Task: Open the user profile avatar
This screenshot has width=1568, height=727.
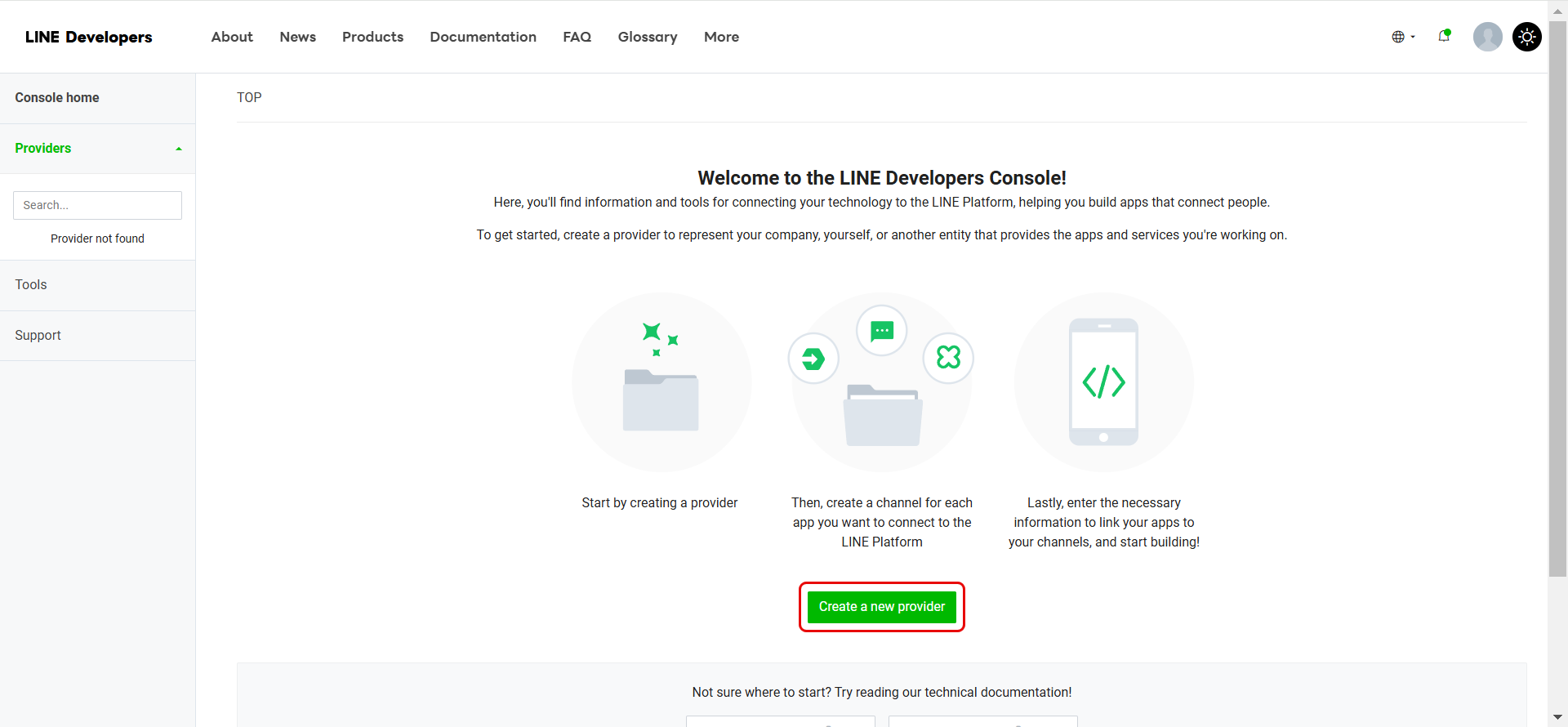Action: point(1487,37)
